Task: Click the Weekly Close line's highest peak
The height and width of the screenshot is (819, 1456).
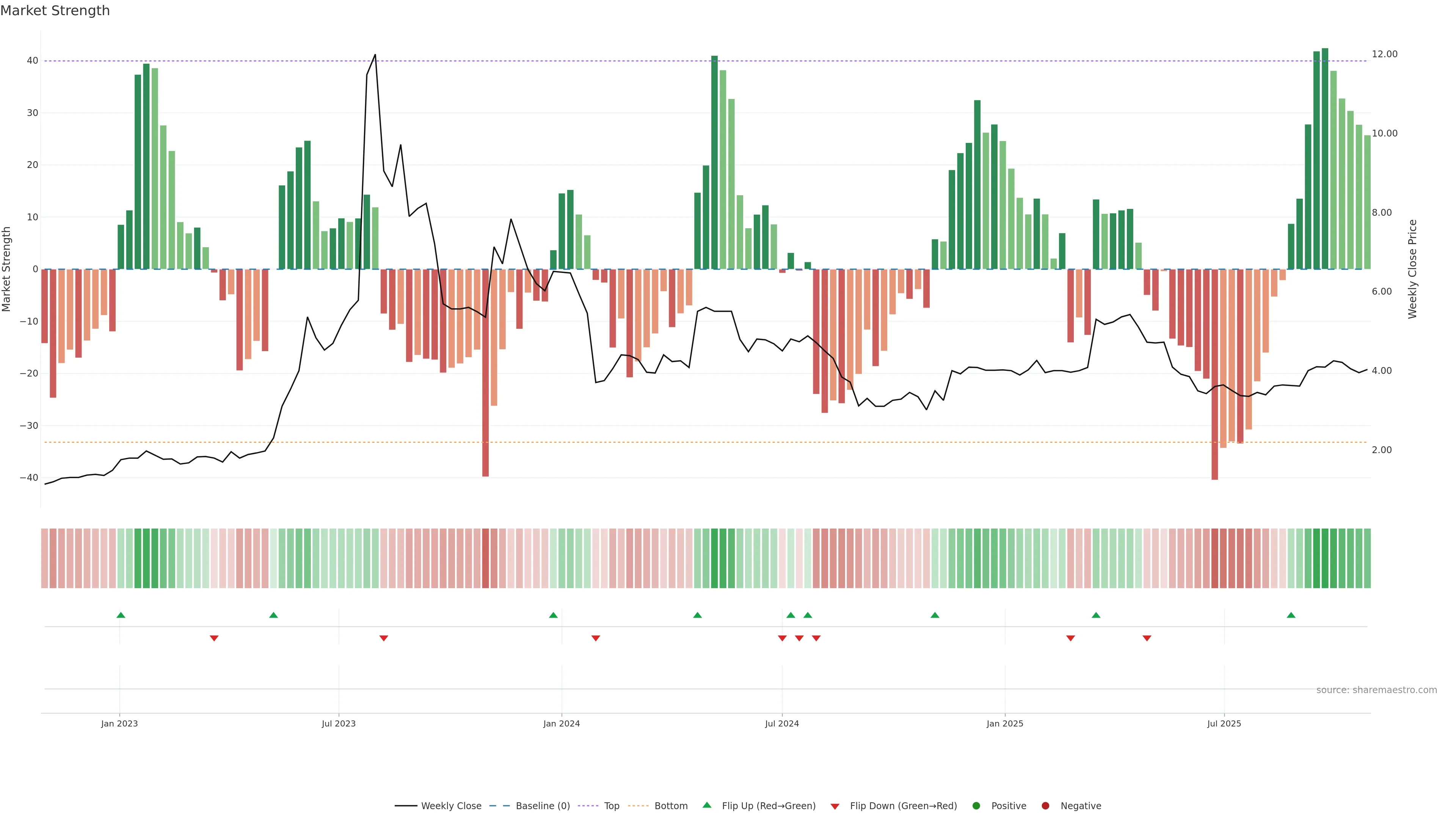Action: 375,55
